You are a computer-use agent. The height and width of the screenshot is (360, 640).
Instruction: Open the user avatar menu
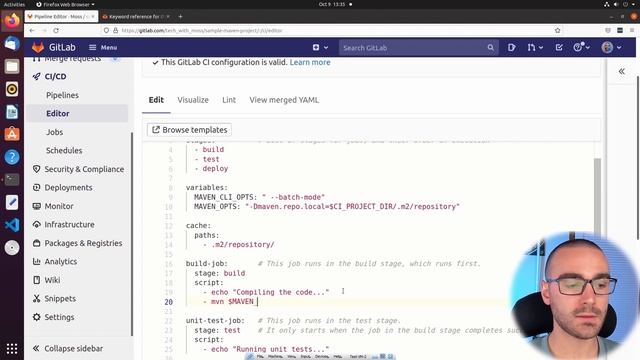coord(611,47)
